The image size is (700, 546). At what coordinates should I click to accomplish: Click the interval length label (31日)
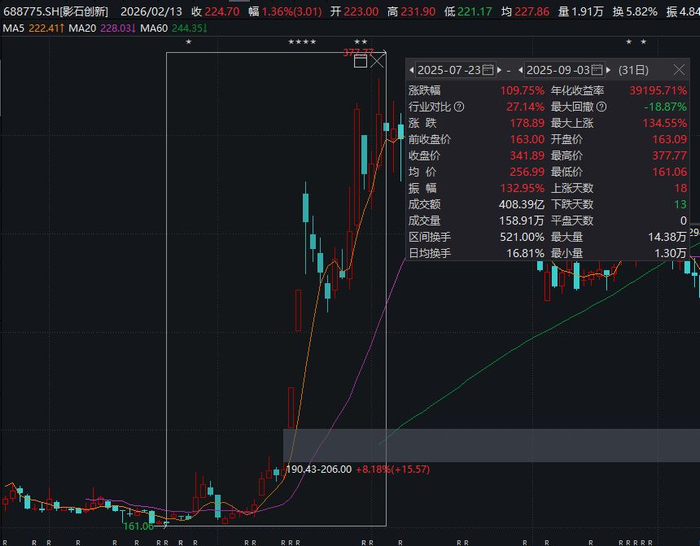633,70
